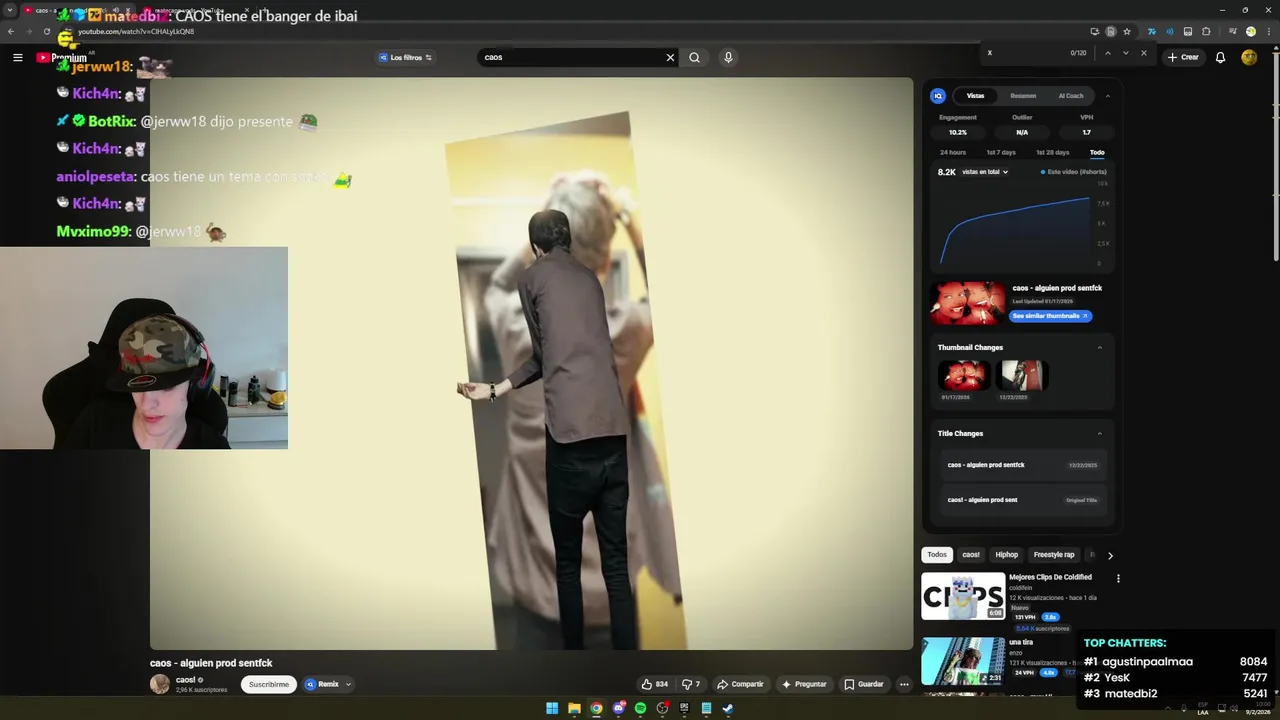Image resolution: width=1280 pixels, height=720 pixels.
Task: Select the 'caos!' filter chip
Action: (971, 555)
